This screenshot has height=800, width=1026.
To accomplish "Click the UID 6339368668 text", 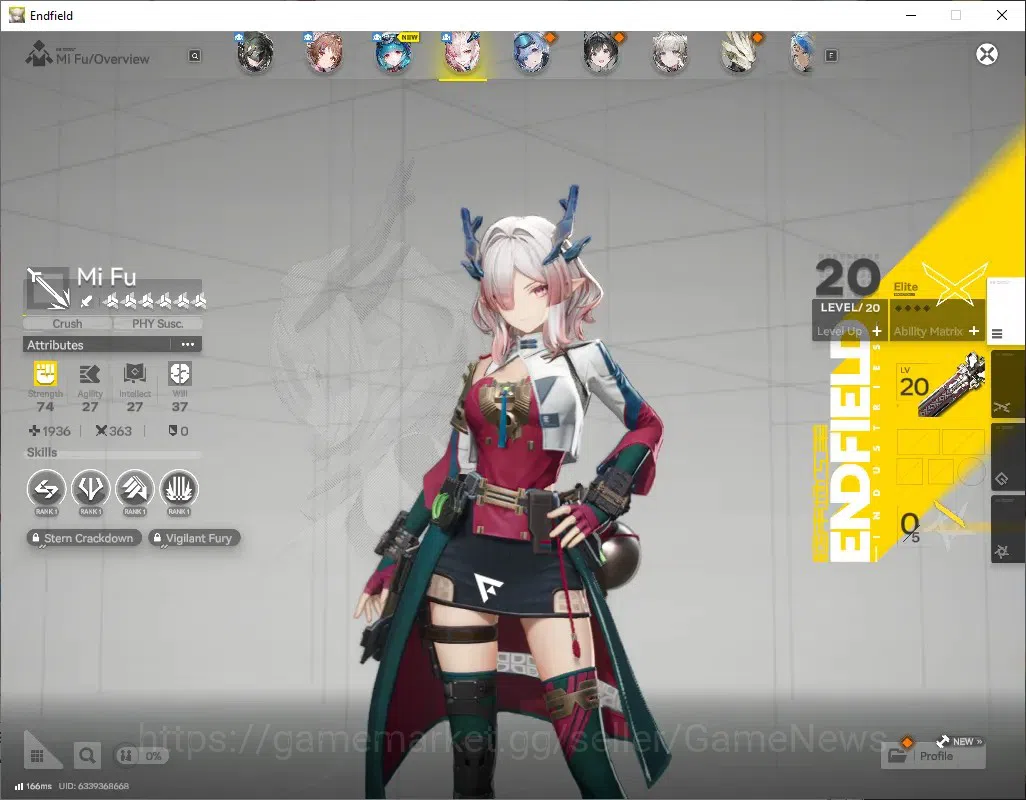I will [94, 786].
